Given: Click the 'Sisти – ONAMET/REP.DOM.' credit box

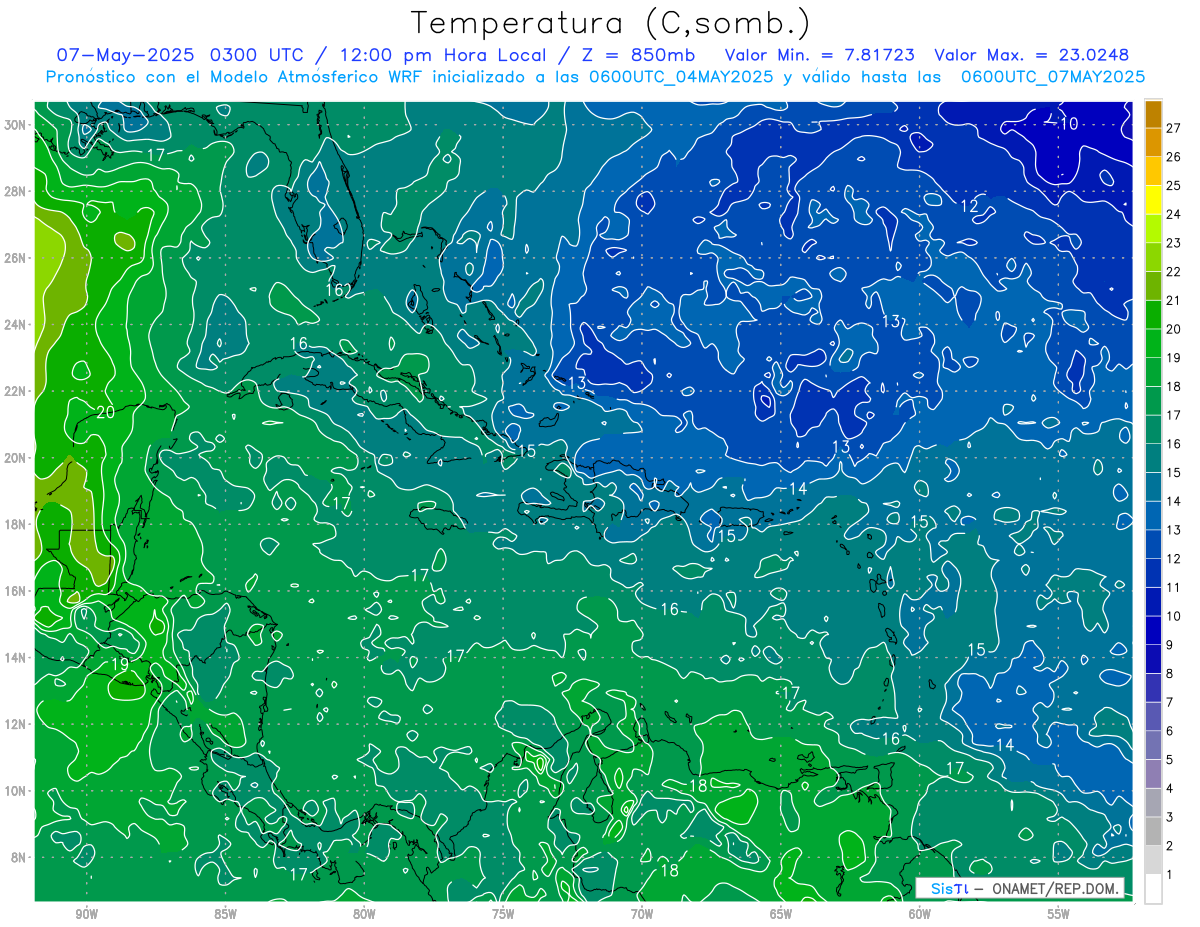Looking at the screenshot, I should (x=1020, y=888).
